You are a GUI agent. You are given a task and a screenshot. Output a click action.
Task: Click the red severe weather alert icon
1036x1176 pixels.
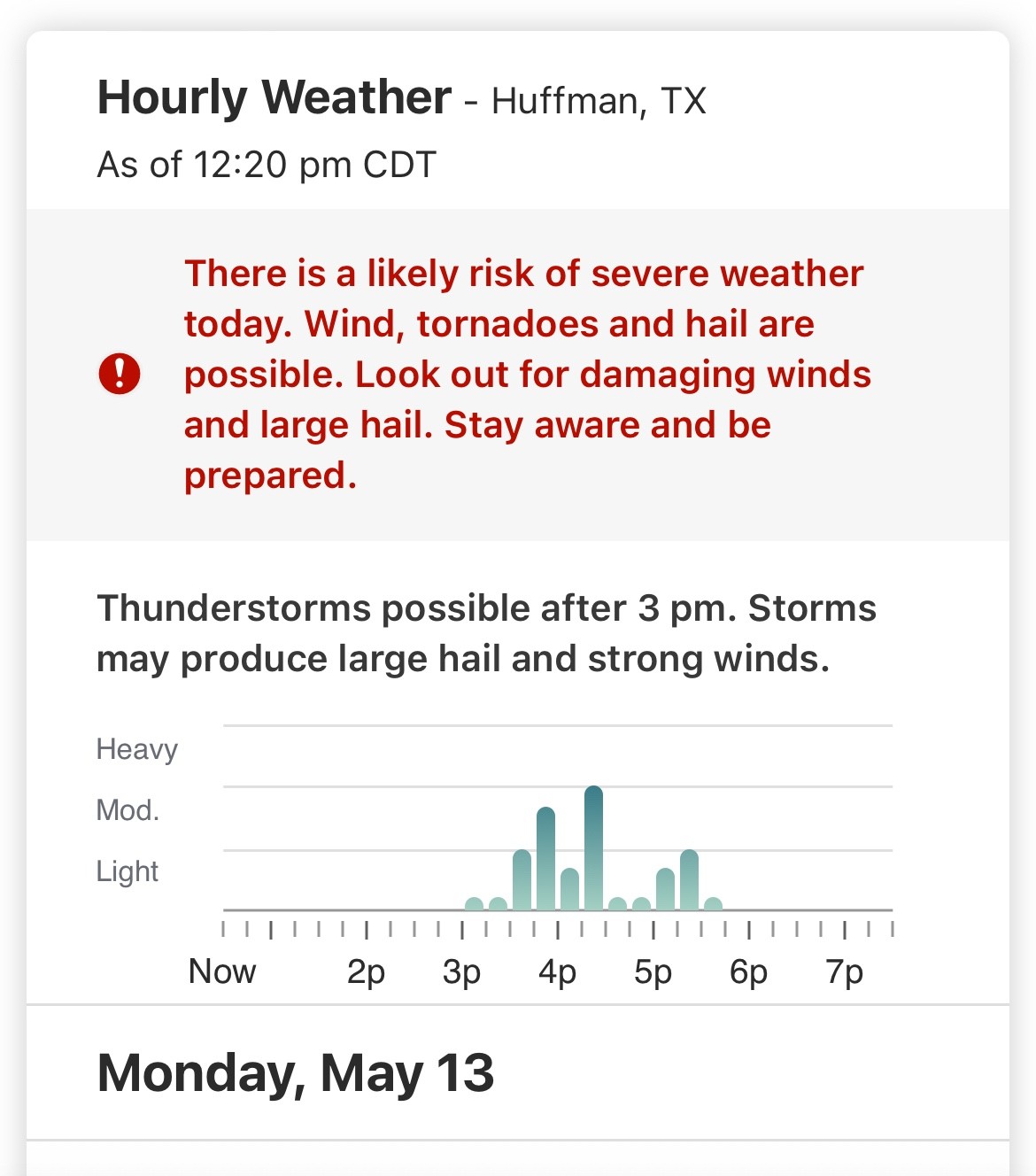tap(119, 374)
